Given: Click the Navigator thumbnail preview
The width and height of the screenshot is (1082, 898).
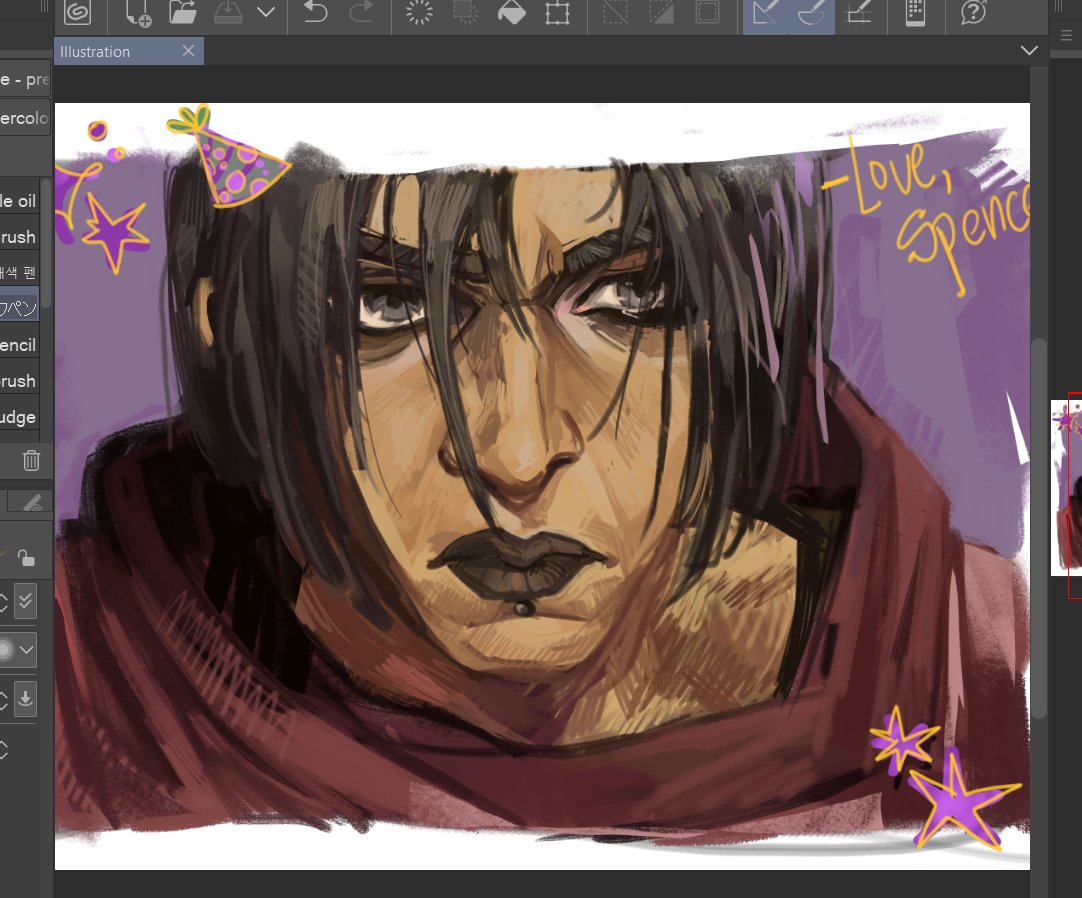Looking at the screenshot, I should (x=1066, y=487).
